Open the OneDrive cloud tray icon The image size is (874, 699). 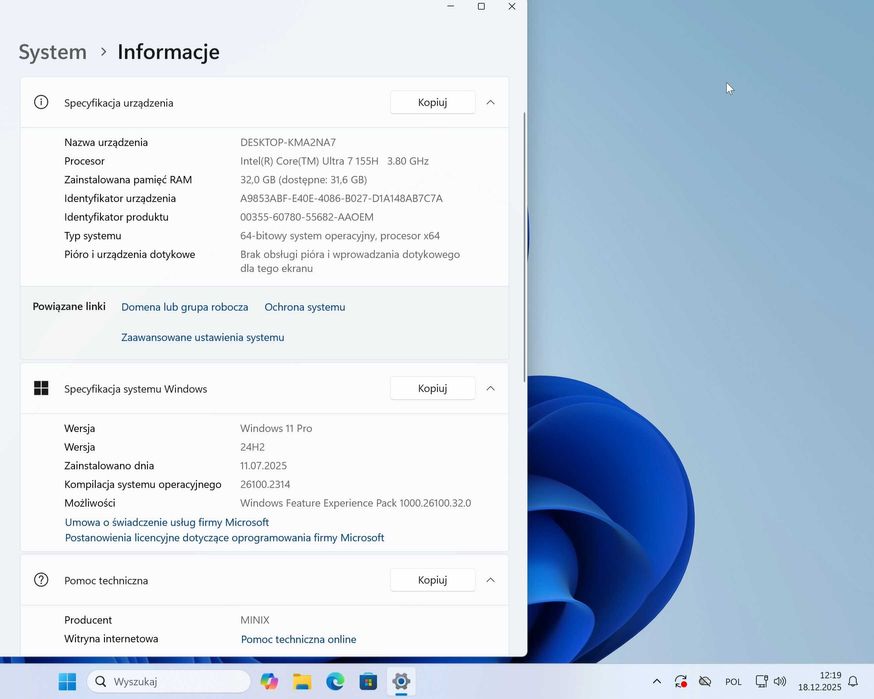705,681
